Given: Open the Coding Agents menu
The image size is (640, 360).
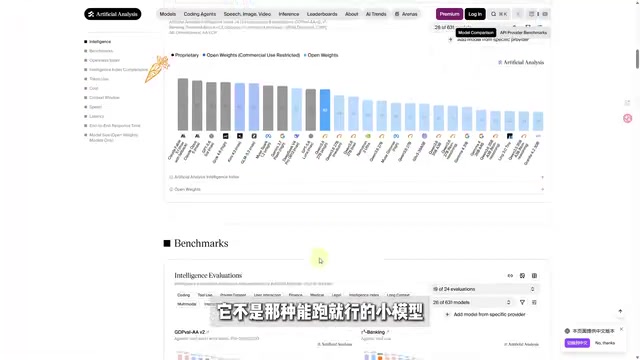Looking at the screenshot, I should (200, 14).
